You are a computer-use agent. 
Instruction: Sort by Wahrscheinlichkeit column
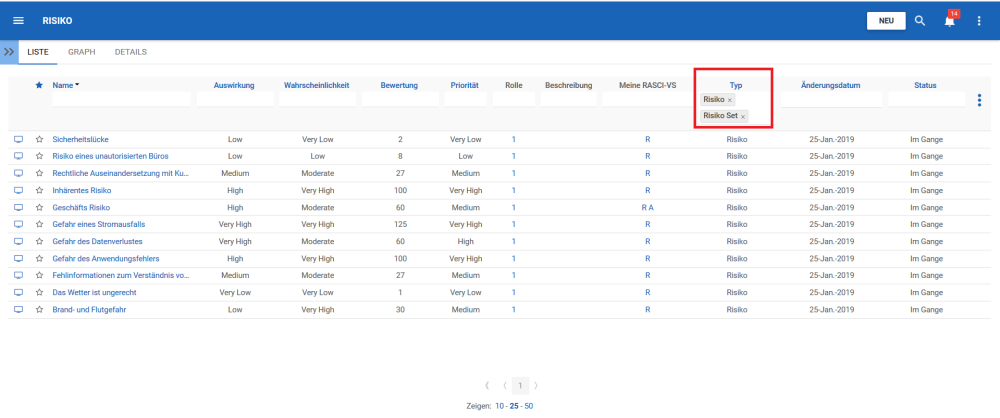coord(316,85)
